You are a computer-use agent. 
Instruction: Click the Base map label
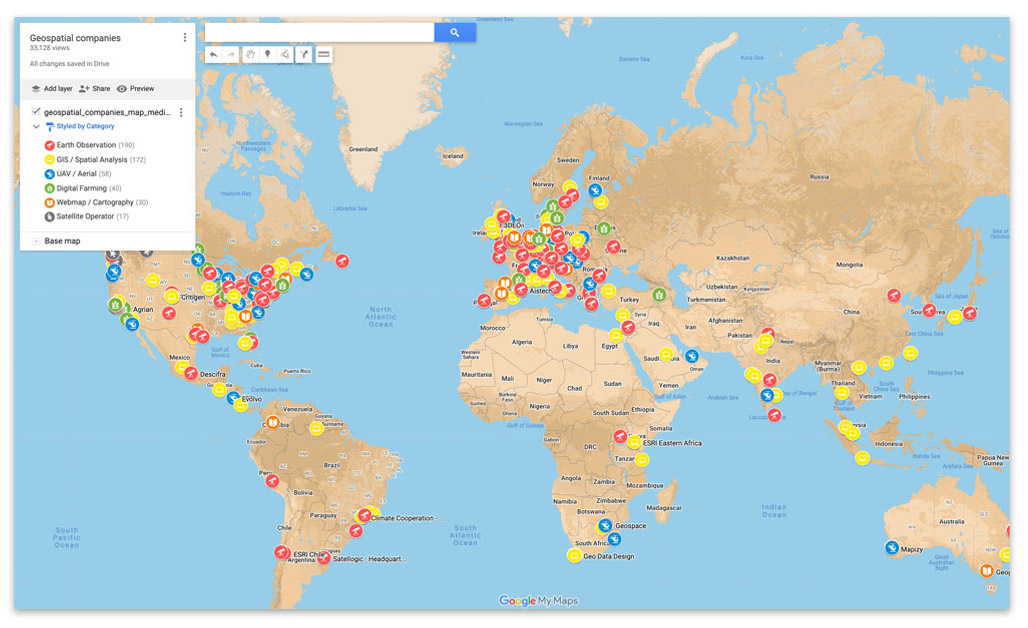(x=62, y=241)
